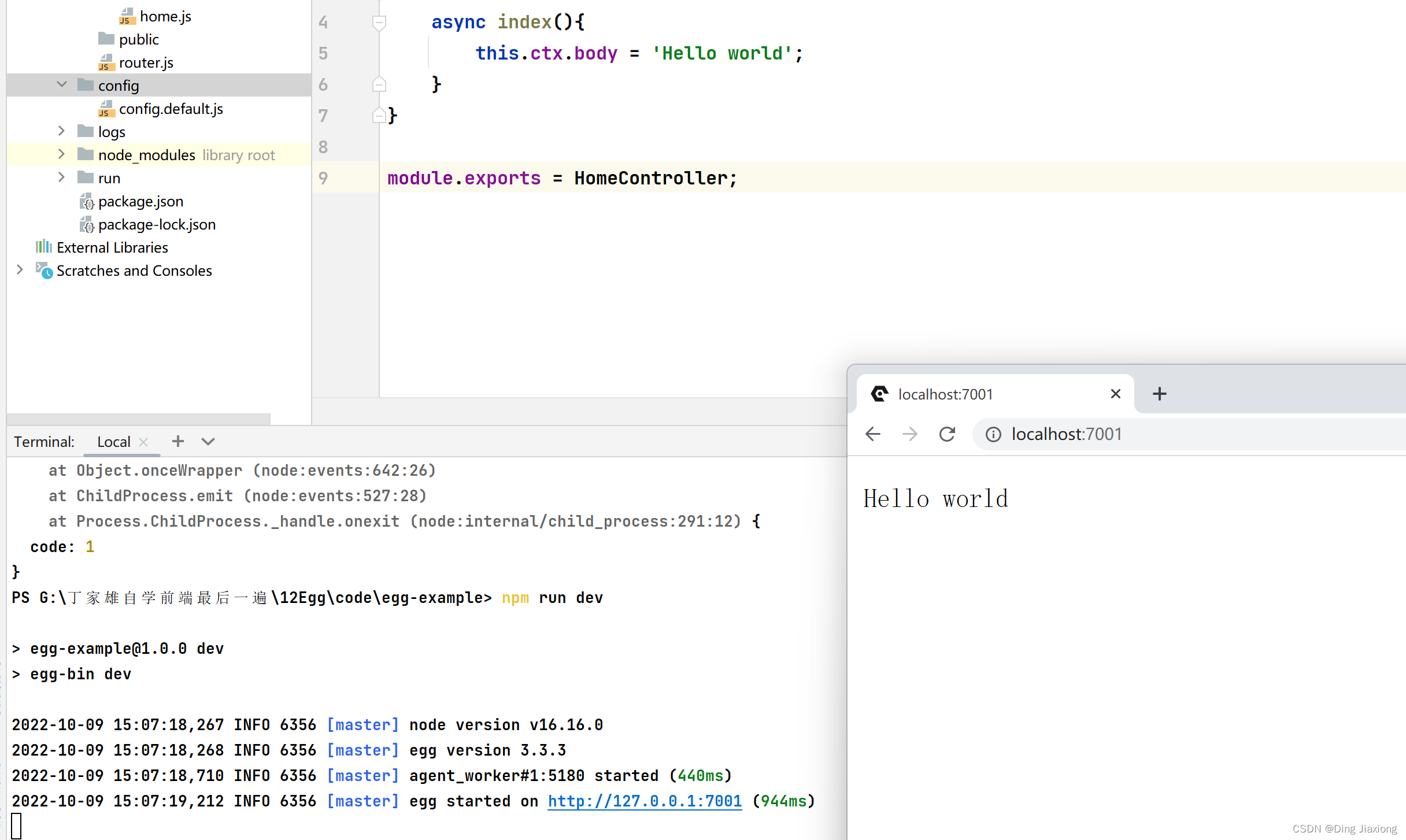
Task: Open a new browser tab
Action: 1160,394
